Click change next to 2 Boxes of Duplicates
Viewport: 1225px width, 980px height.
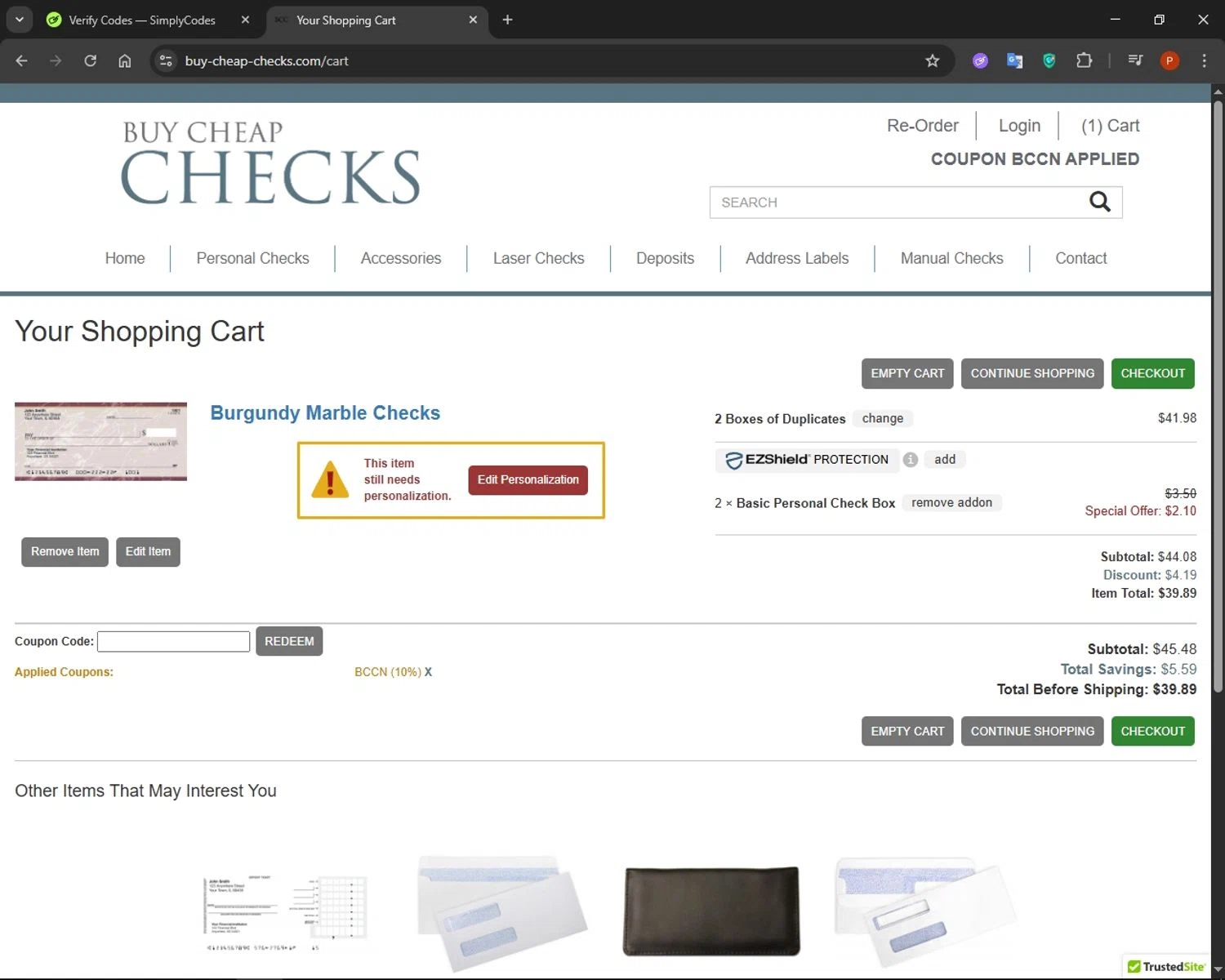[883, 418]
